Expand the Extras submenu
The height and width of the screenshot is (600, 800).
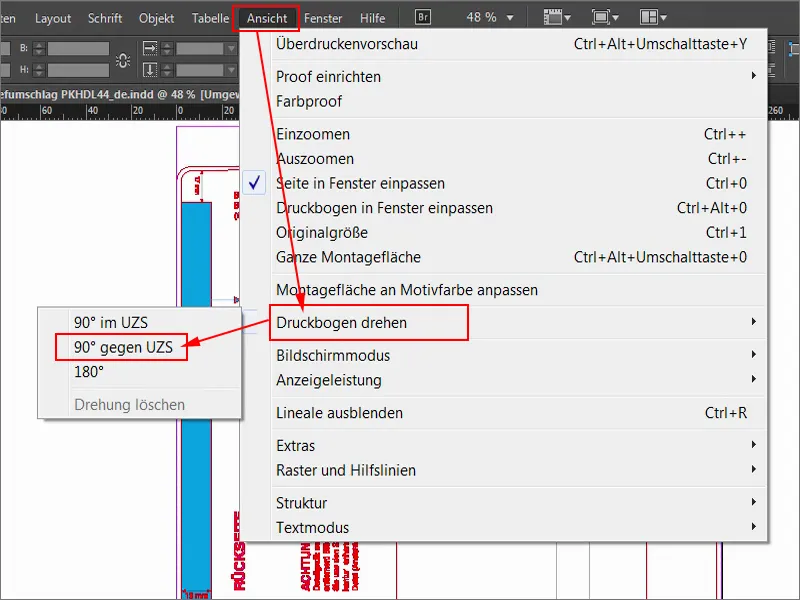click(511, 445)
